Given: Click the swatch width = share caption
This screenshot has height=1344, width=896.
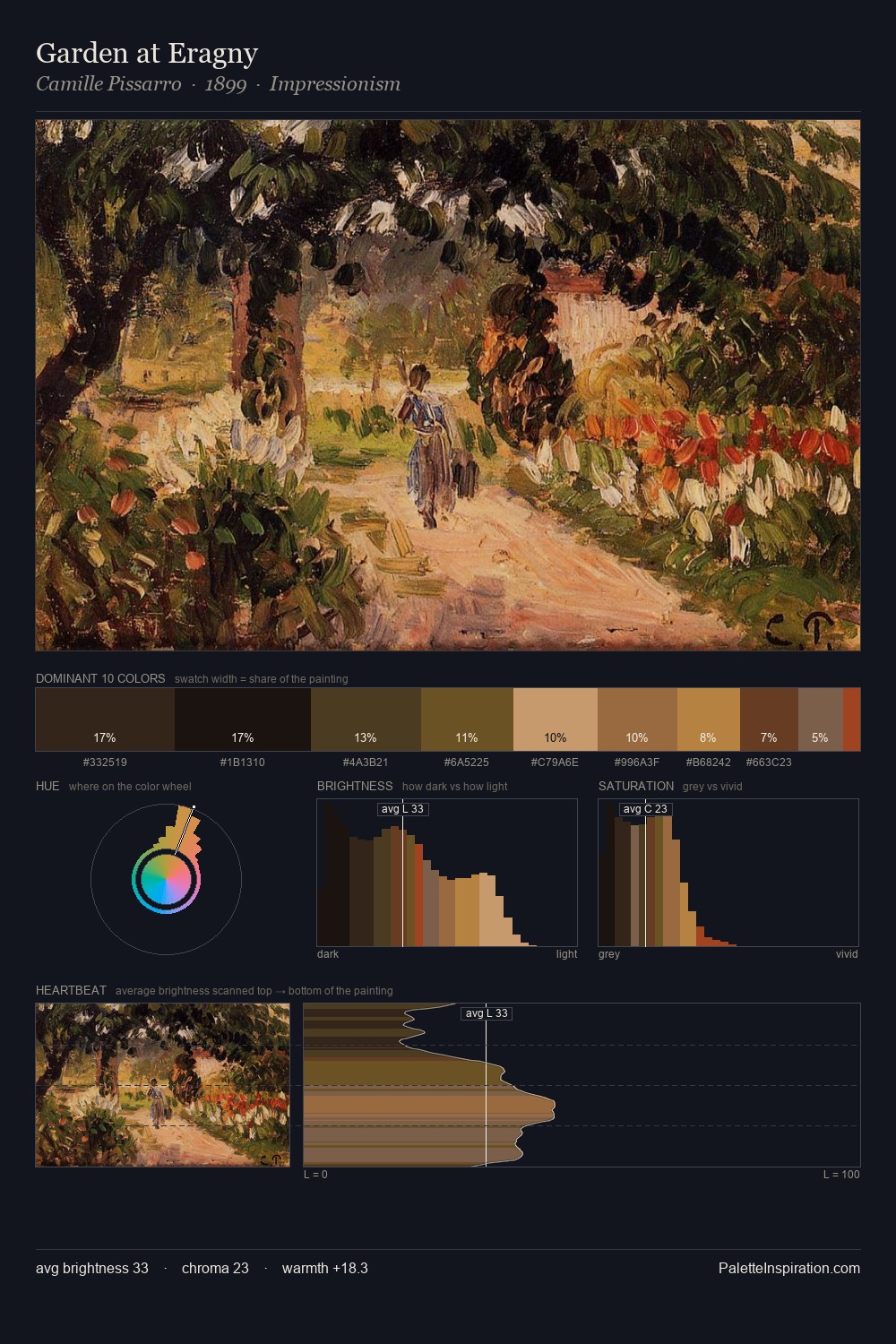Looking at the screenshot, I should click(262, 679).
